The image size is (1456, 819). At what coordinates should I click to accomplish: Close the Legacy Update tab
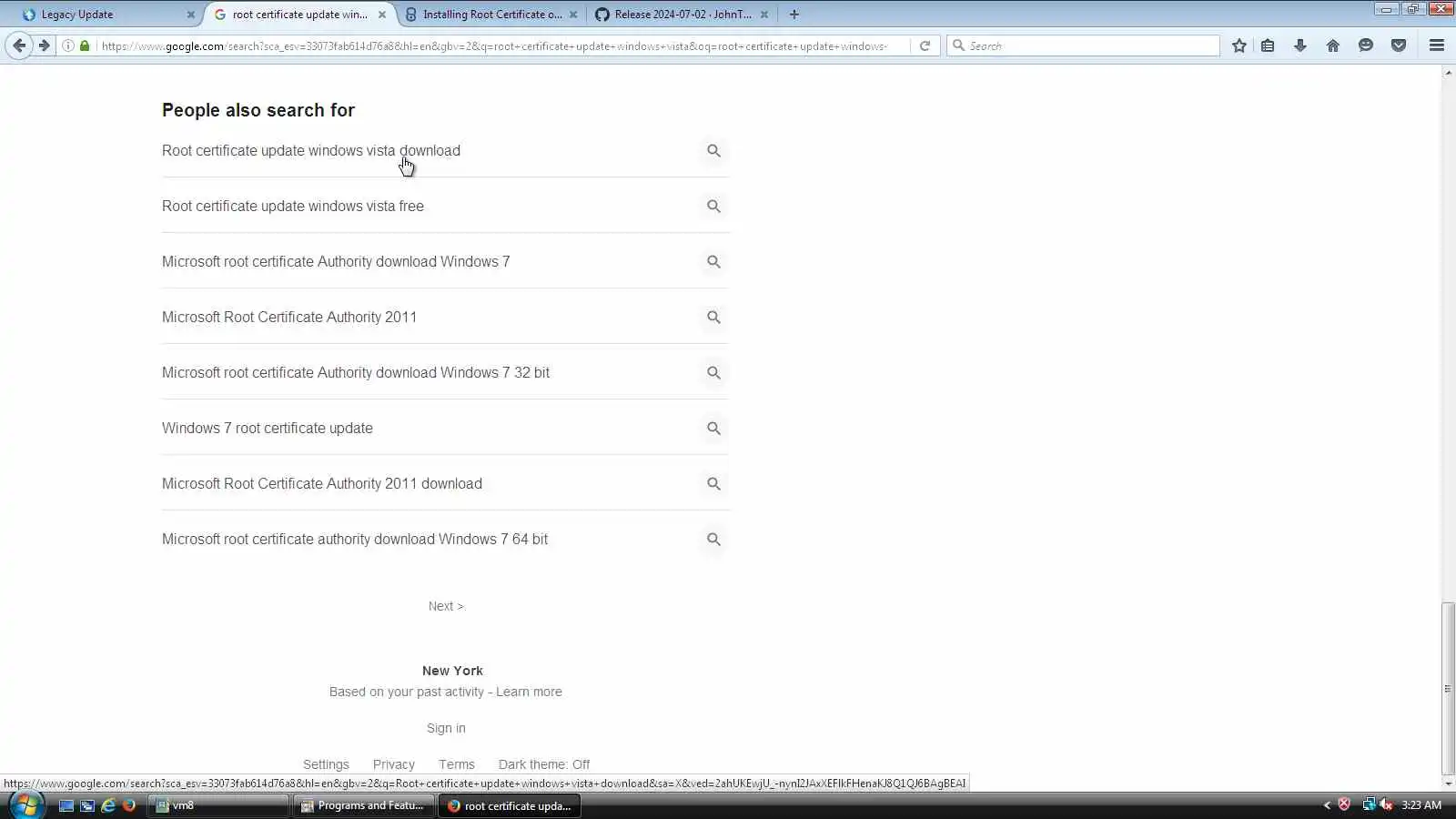pyautogui.click(x=191, y=15)
